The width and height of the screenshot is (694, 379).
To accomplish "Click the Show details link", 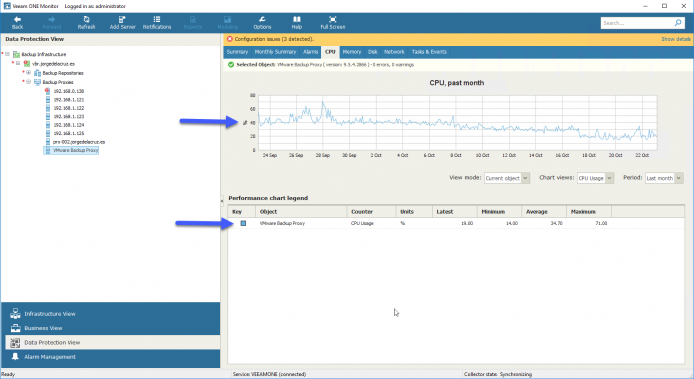I will [x=676, y=39].
